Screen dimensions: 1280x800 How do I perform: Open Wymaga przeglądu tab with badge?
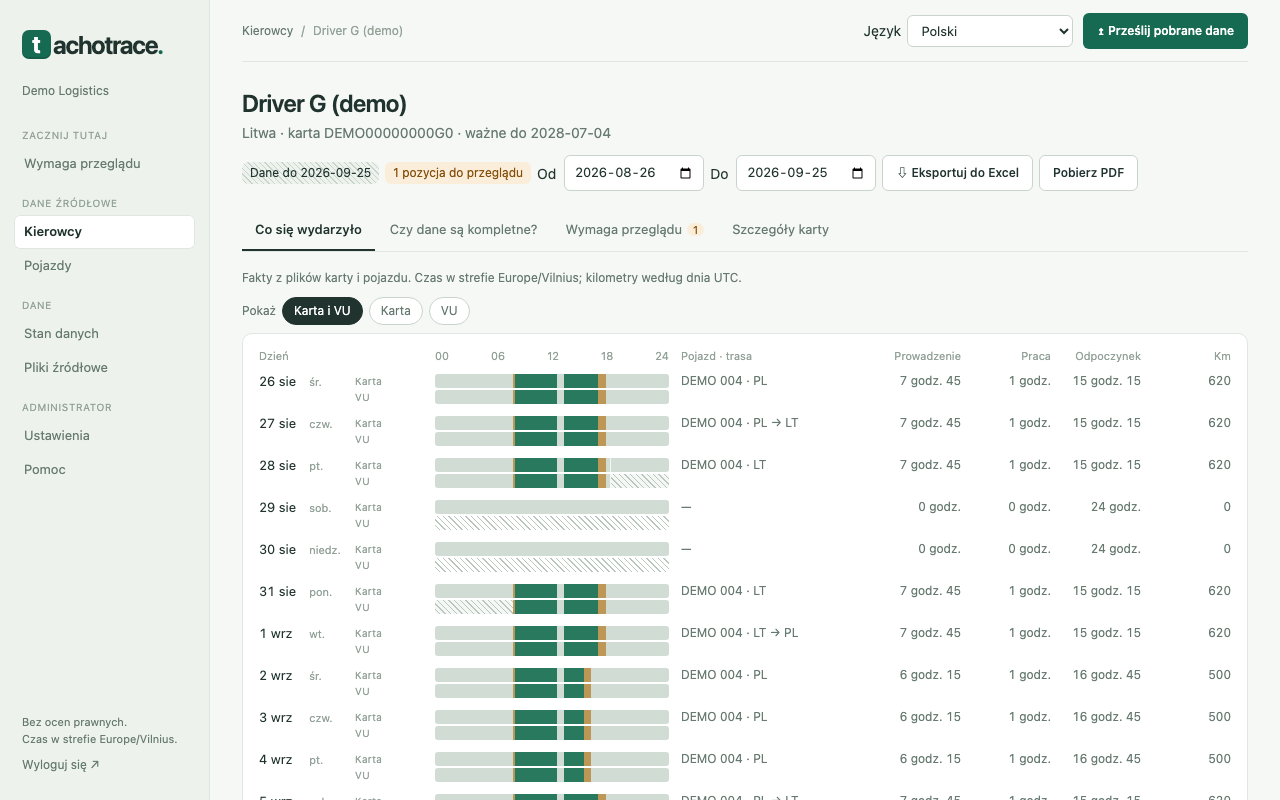pyautogui.click(x=634, y=229)
